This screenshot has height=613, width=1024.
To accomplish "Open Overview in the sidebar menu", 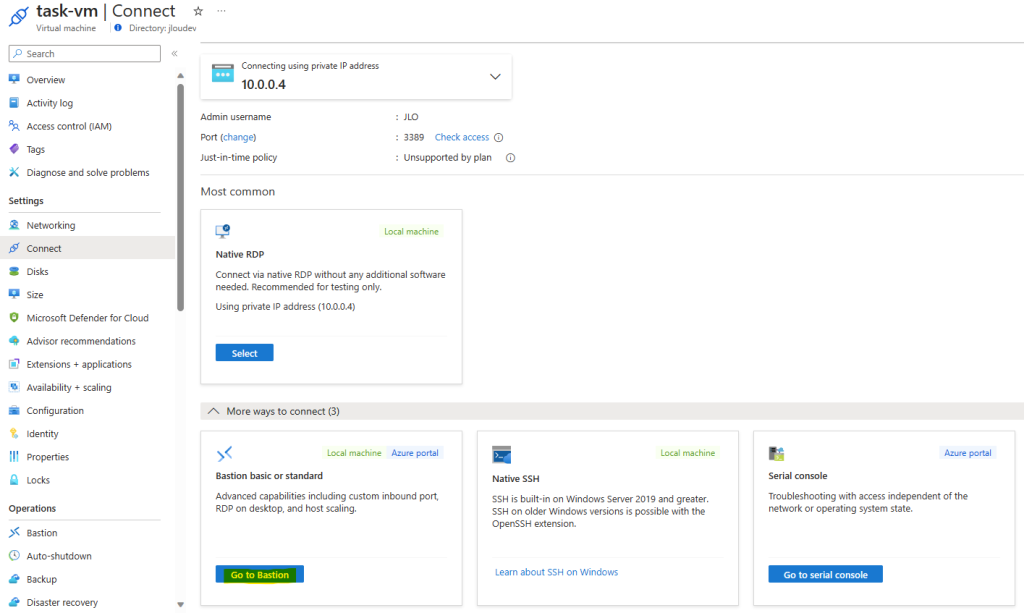I will (x=46, y=80).
